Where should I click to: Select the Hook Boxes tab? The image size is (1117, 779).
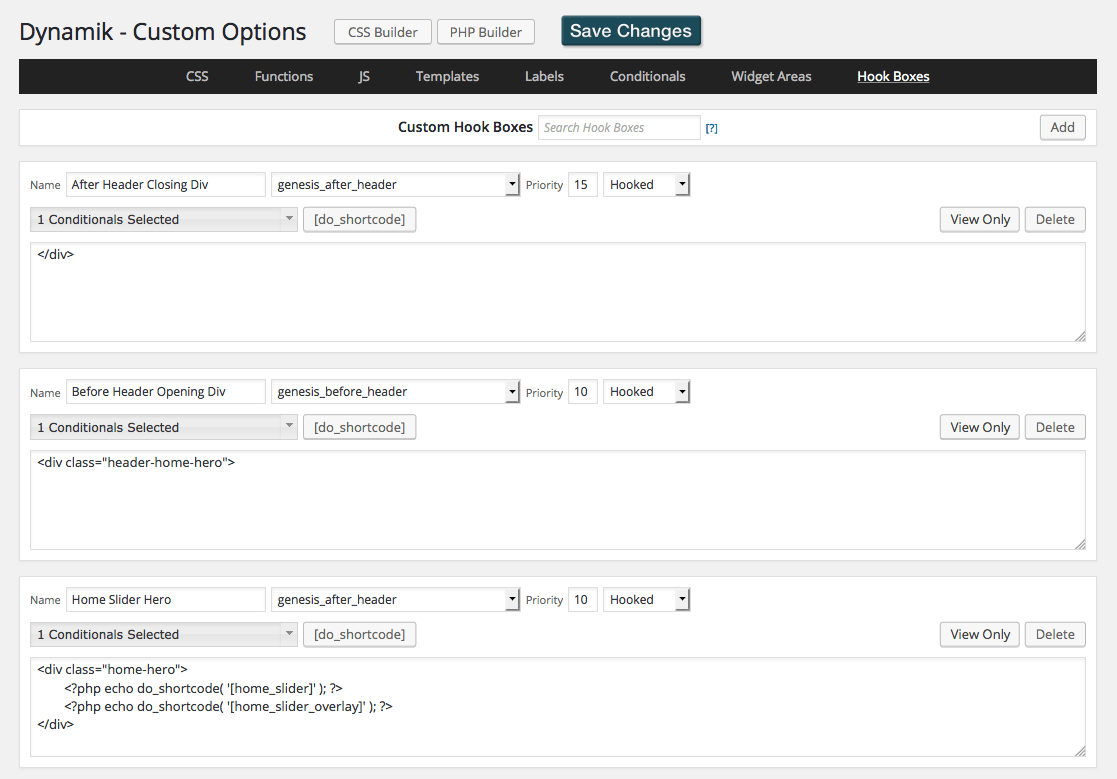(x=893, y=76)
